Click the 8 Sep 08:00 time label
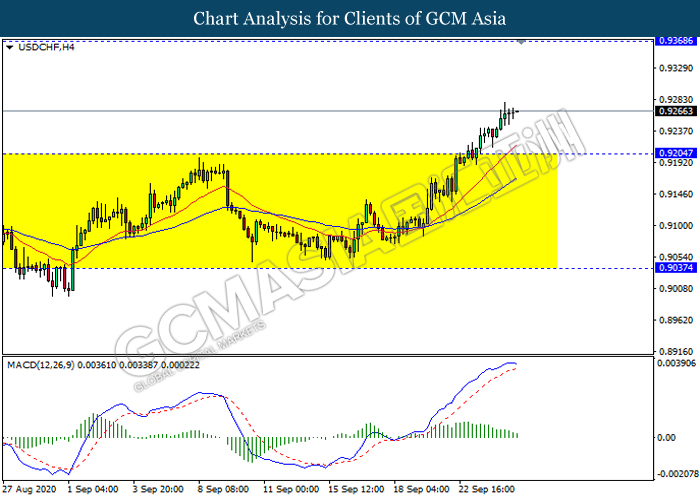This screenshot has height=500, width=700. [x=223, y=489]
